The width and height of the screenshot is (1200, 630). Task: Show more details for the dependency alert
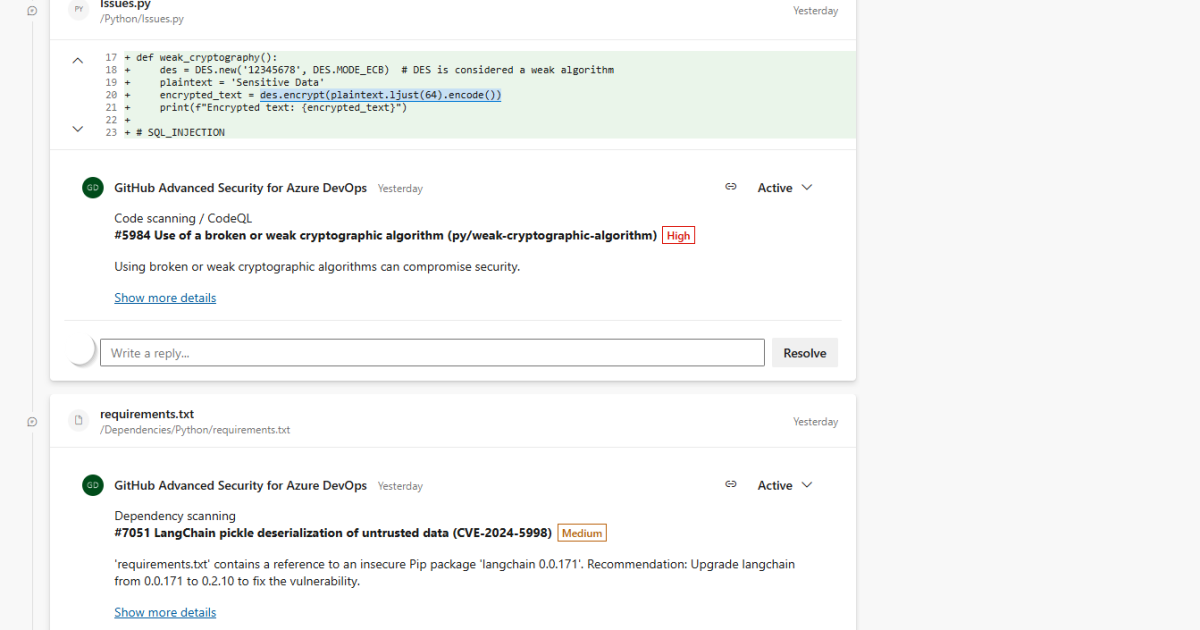click(x=165, y=613)
